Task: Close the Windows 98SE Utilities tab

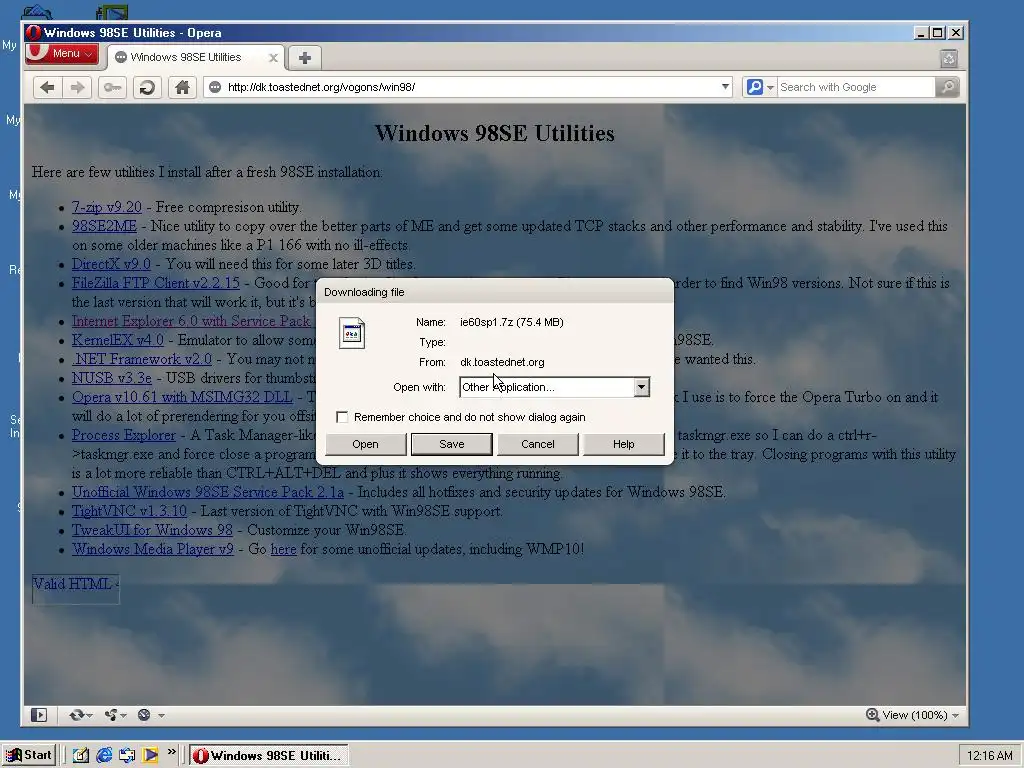Action: [274, 57]
